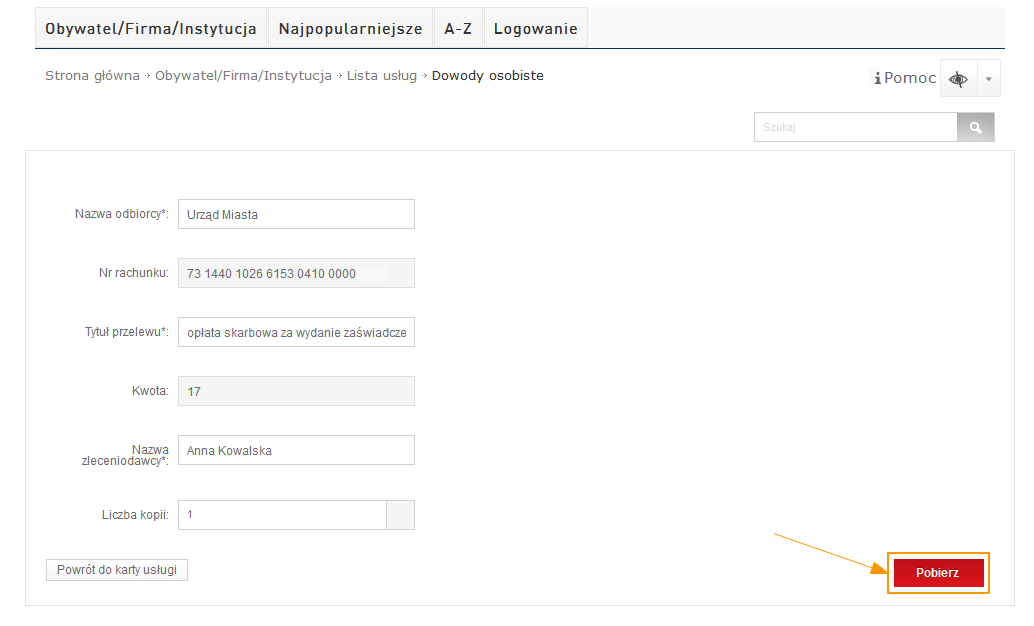Click the Liczba kopii spinner control
Screen dimensions: 1034x626
(x=400, y=515)
